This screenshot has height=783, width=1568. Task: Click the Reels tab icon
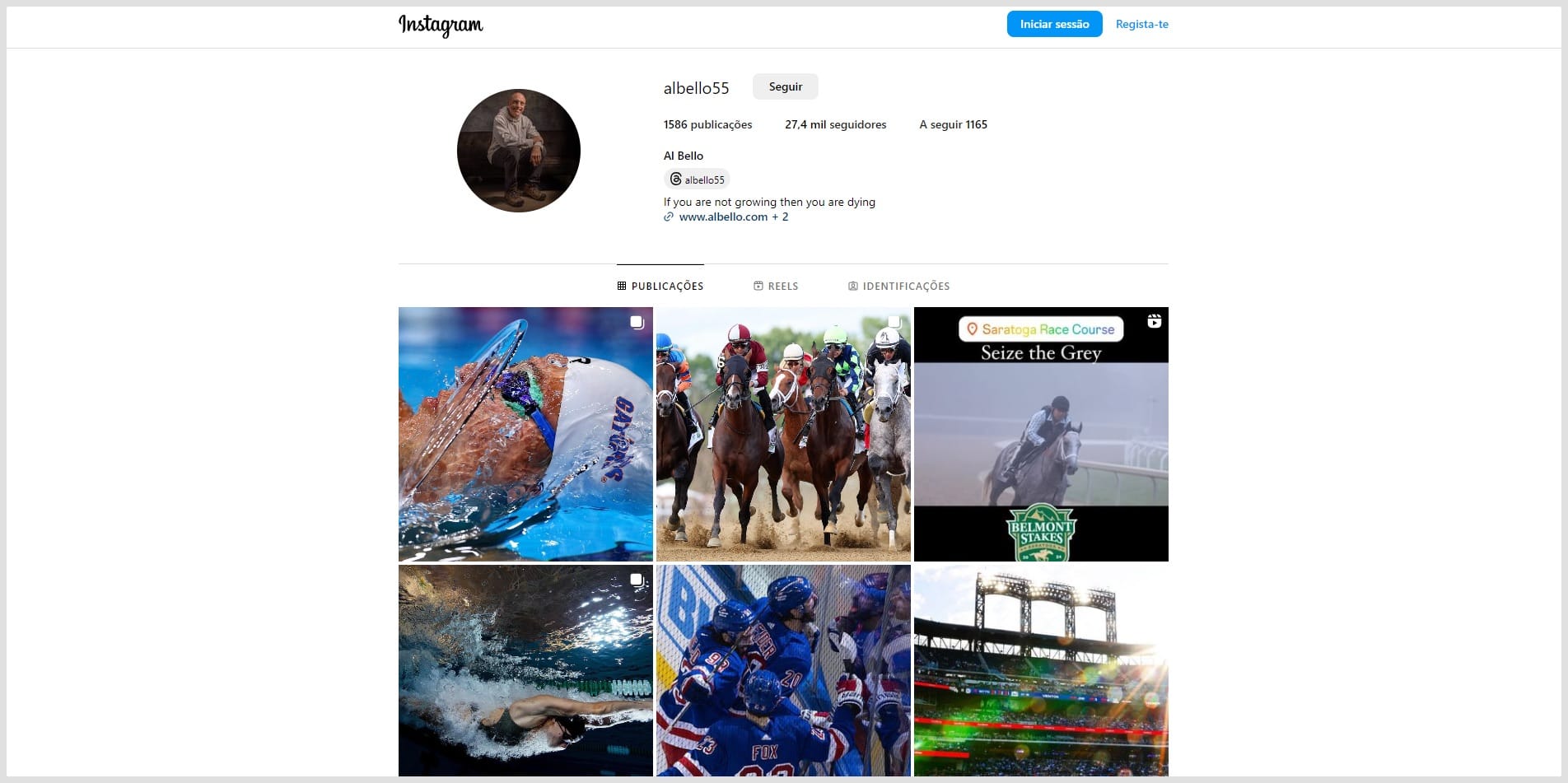tap(758, 287)
